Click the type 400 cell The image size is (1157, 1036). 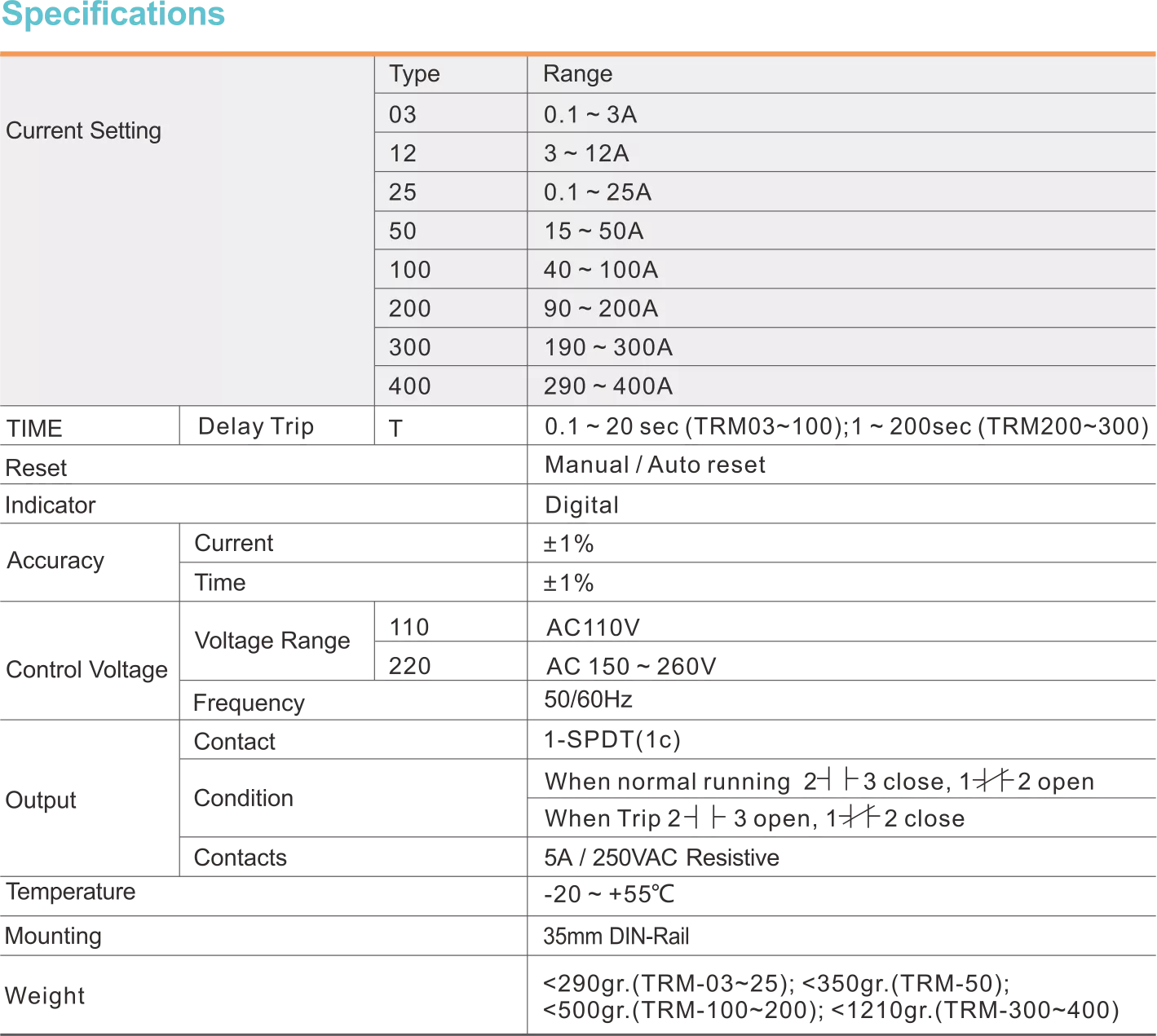pyautogui.click(x=409, y=386)
